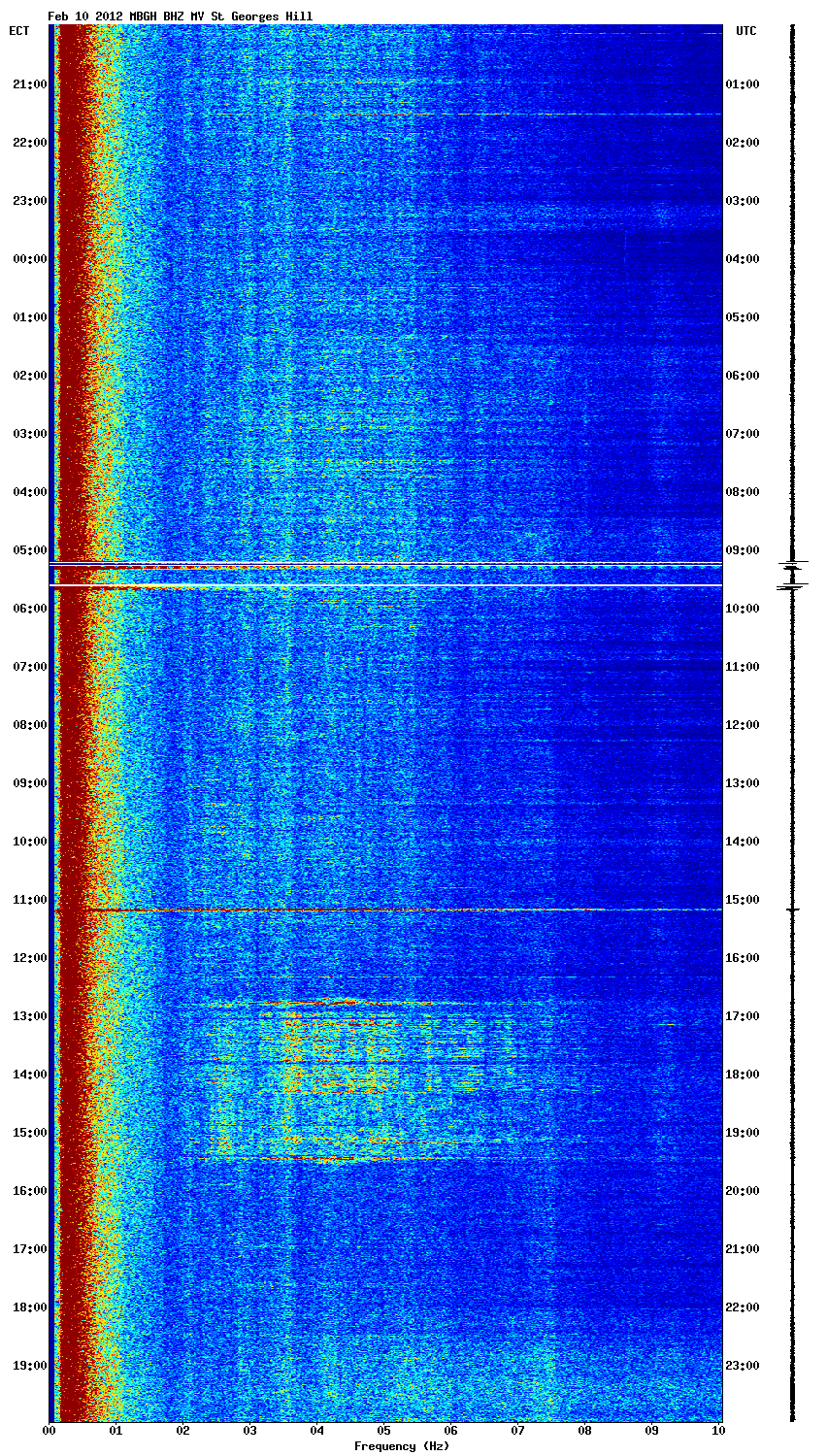Click the 04:00 label on the UTC axis

click(x=743, y=259)
